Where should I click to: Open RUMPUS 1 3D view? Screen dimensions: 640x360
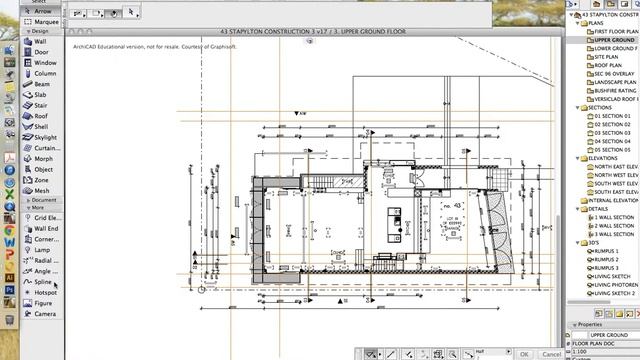point(603,251)
